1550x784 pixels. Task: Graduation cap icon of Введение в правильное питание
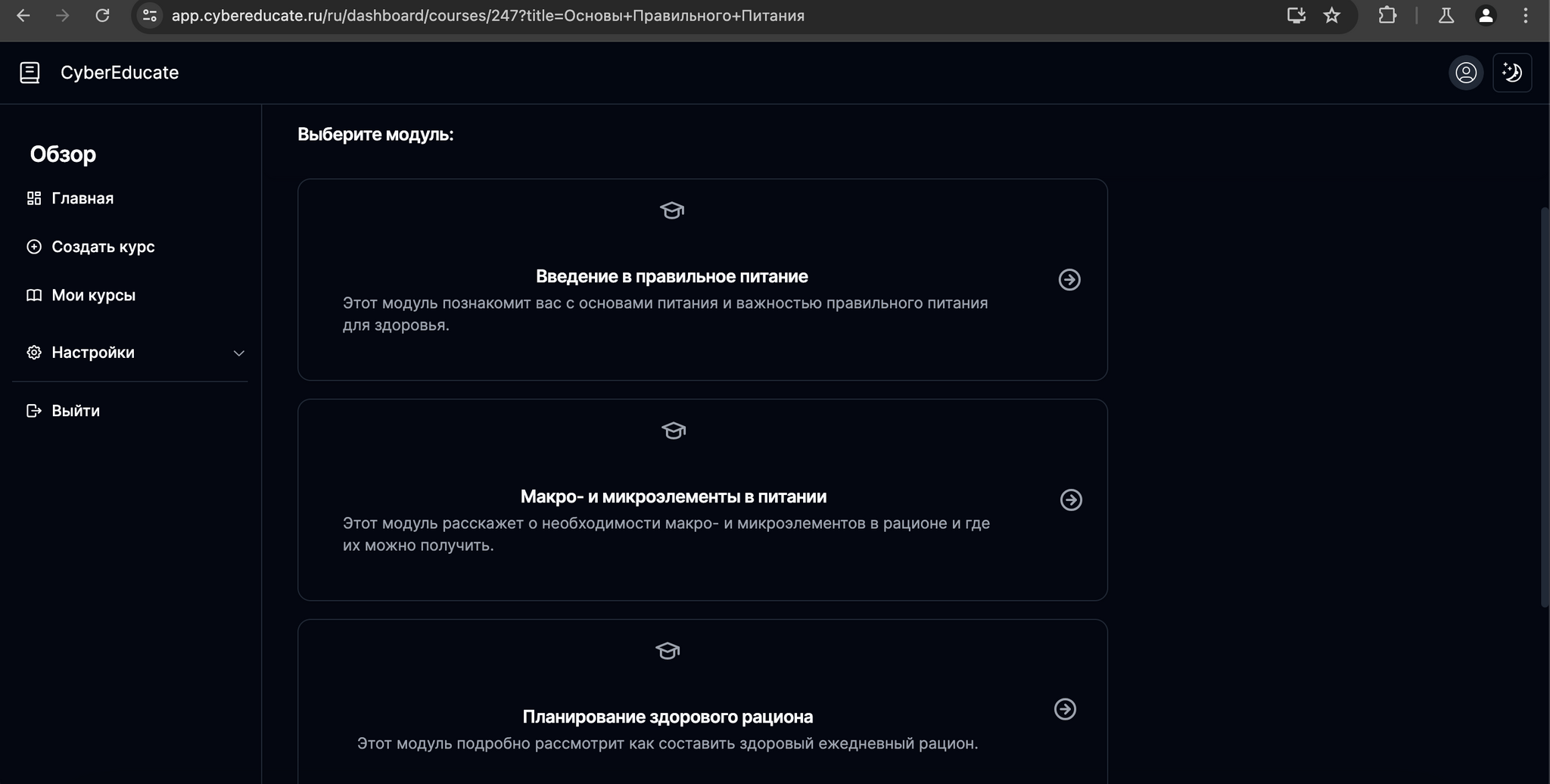[x=672, y=210]
